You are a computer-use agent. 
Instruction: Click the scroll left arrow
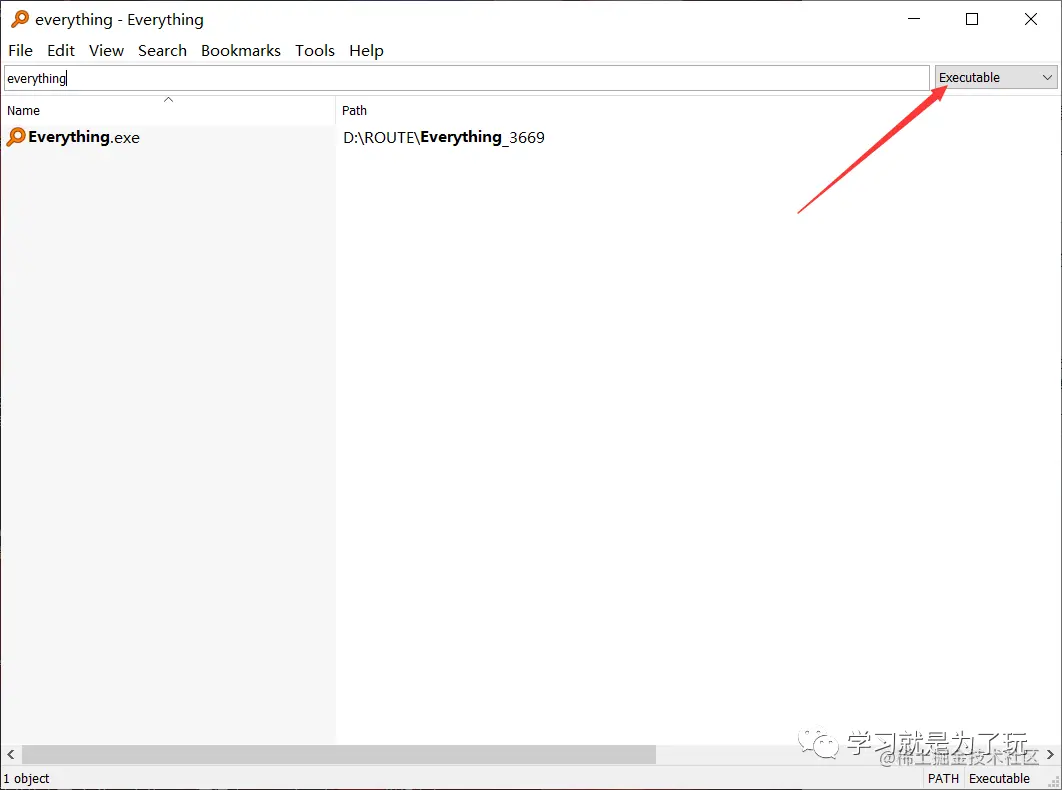[11, 754]
